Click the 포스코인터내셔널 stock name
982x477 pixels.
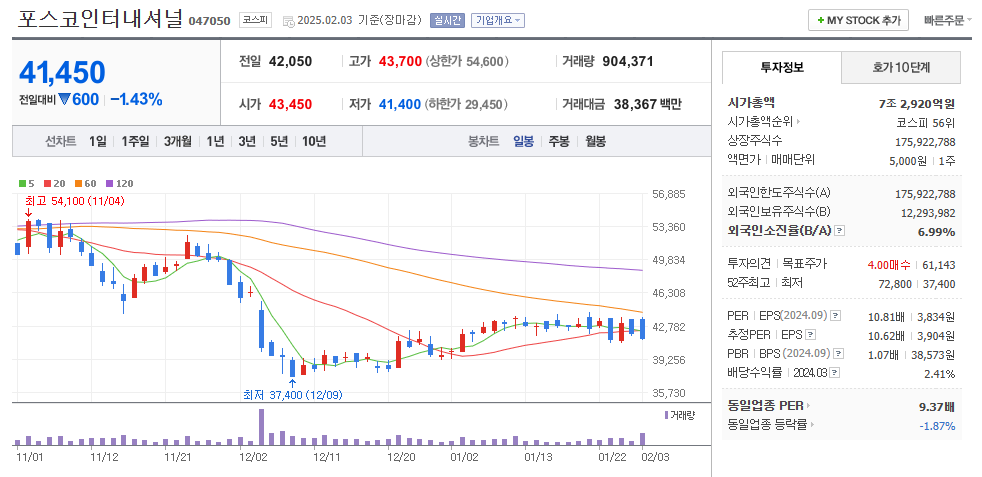[100, 19]
